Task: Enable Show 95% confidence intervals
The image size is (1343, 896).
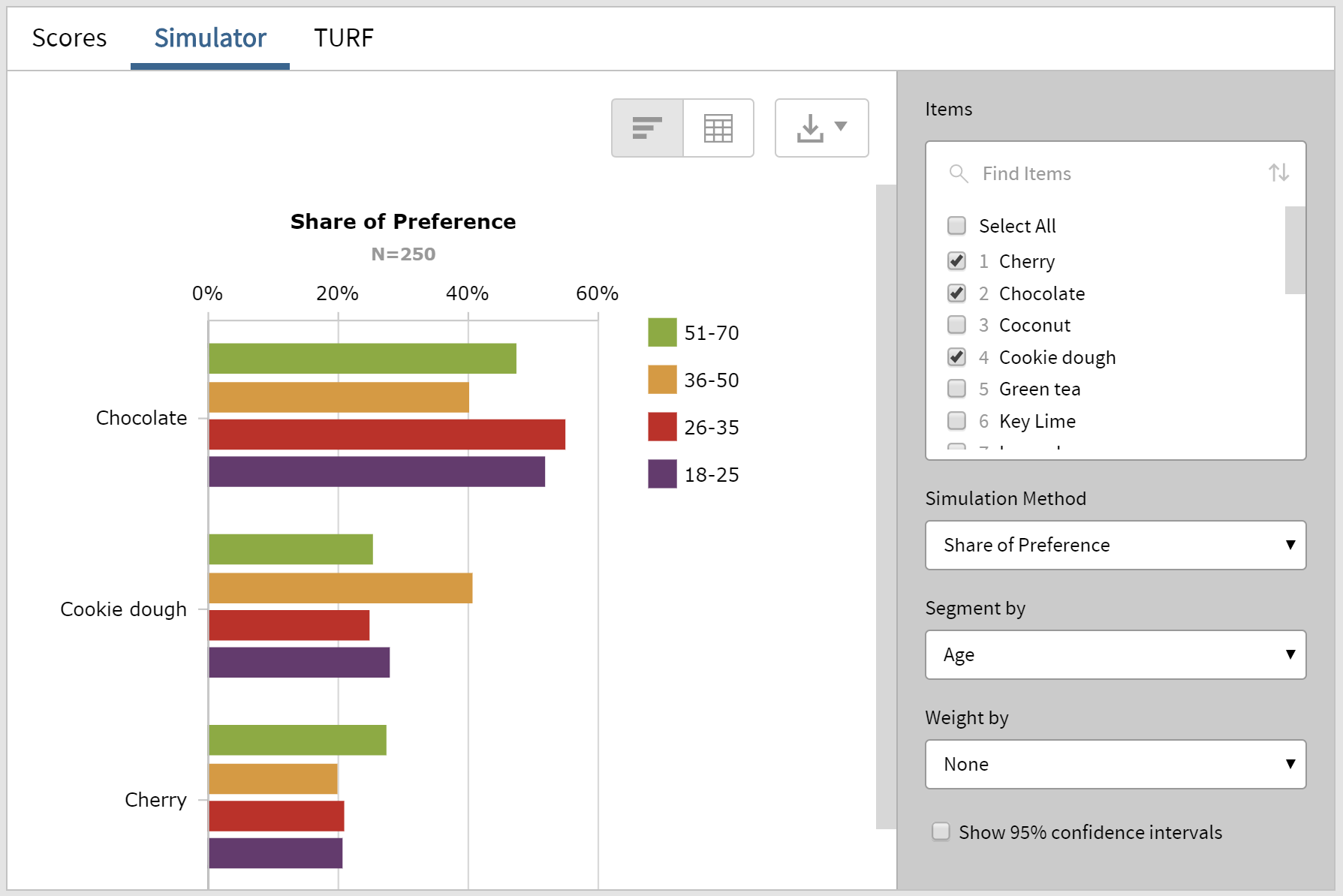Action: pyautogui.click(x=941, y=831)
